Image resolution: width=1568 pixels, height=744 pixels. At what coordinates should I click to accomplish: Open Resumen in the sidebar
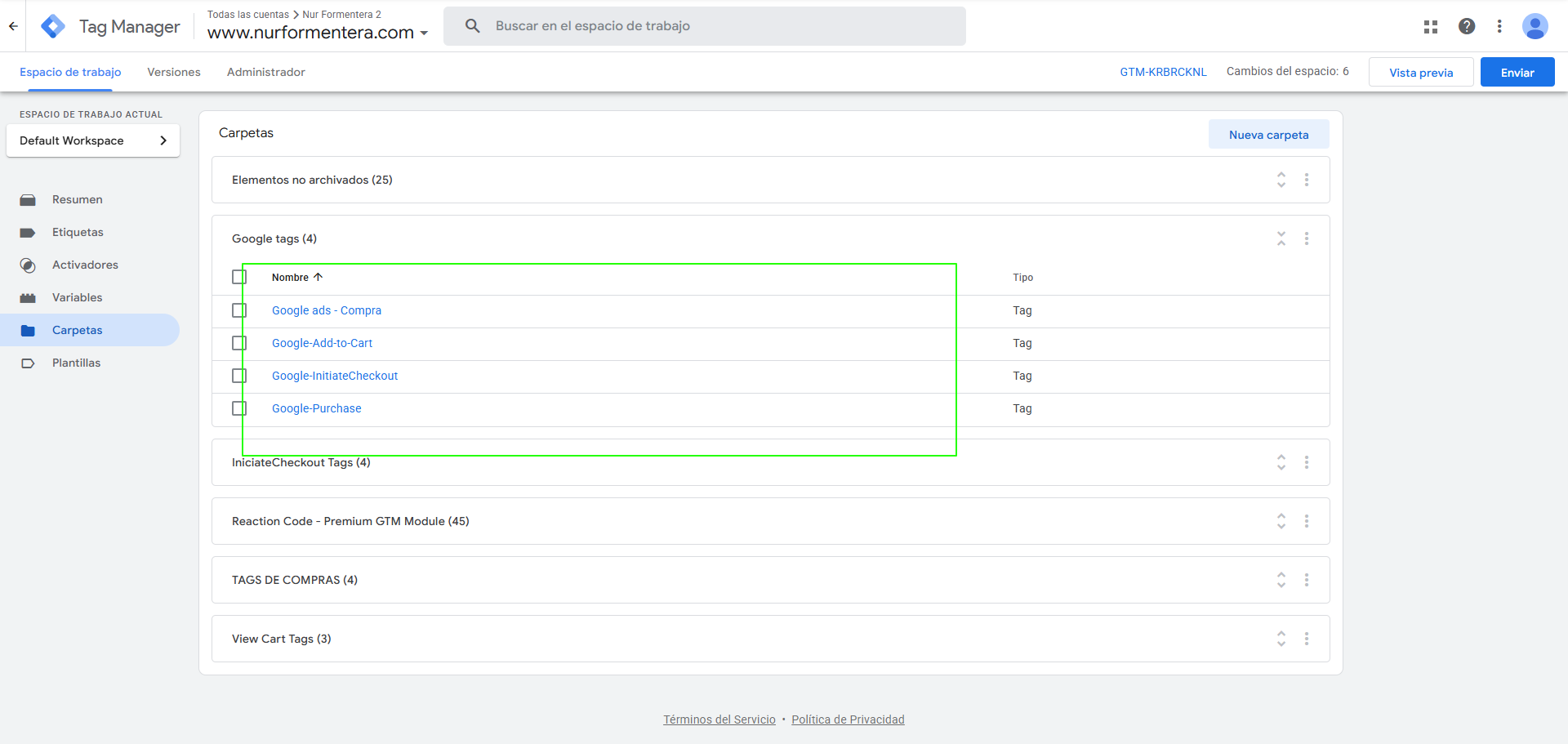[91, 199]
